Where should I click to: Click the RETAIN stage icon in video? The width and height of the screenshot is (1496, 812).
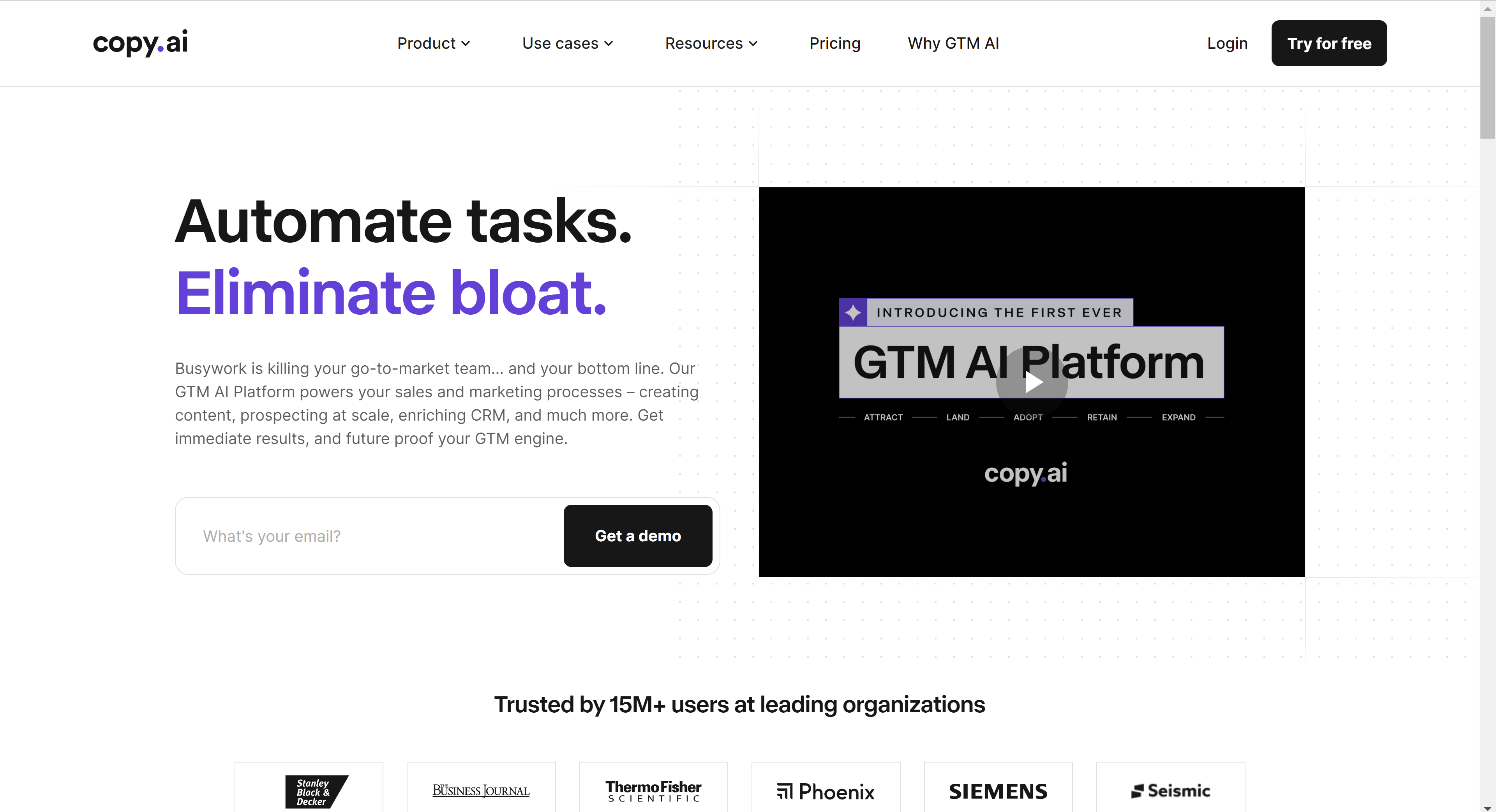(1100, 417)
